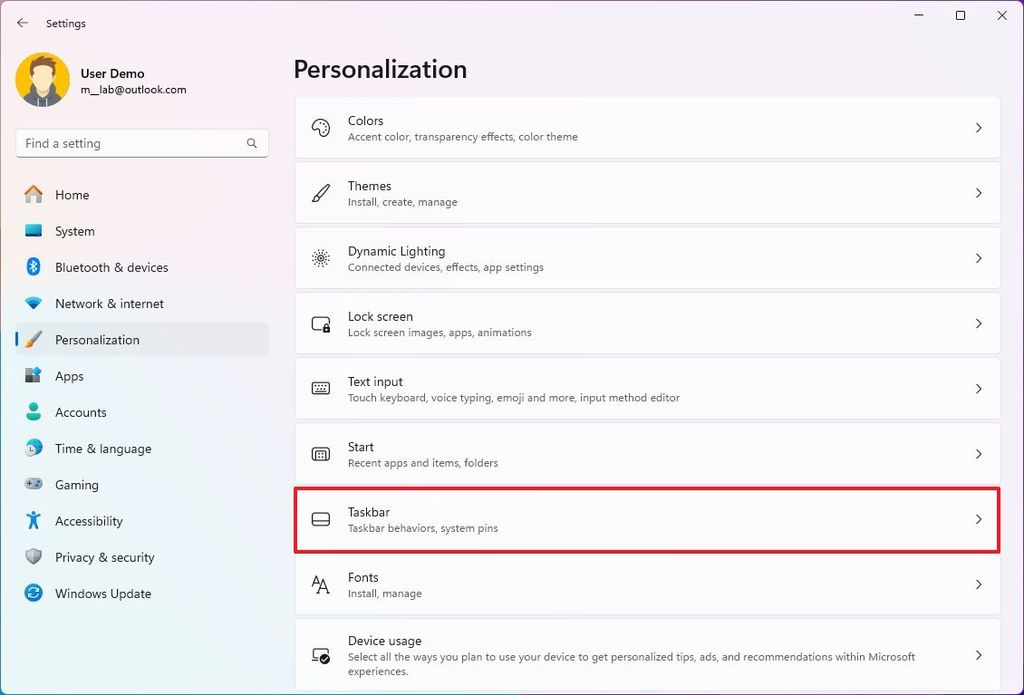Expand the Taskbar row chevron
This screenshot has width=1024, height=695.
coord(978,519)
